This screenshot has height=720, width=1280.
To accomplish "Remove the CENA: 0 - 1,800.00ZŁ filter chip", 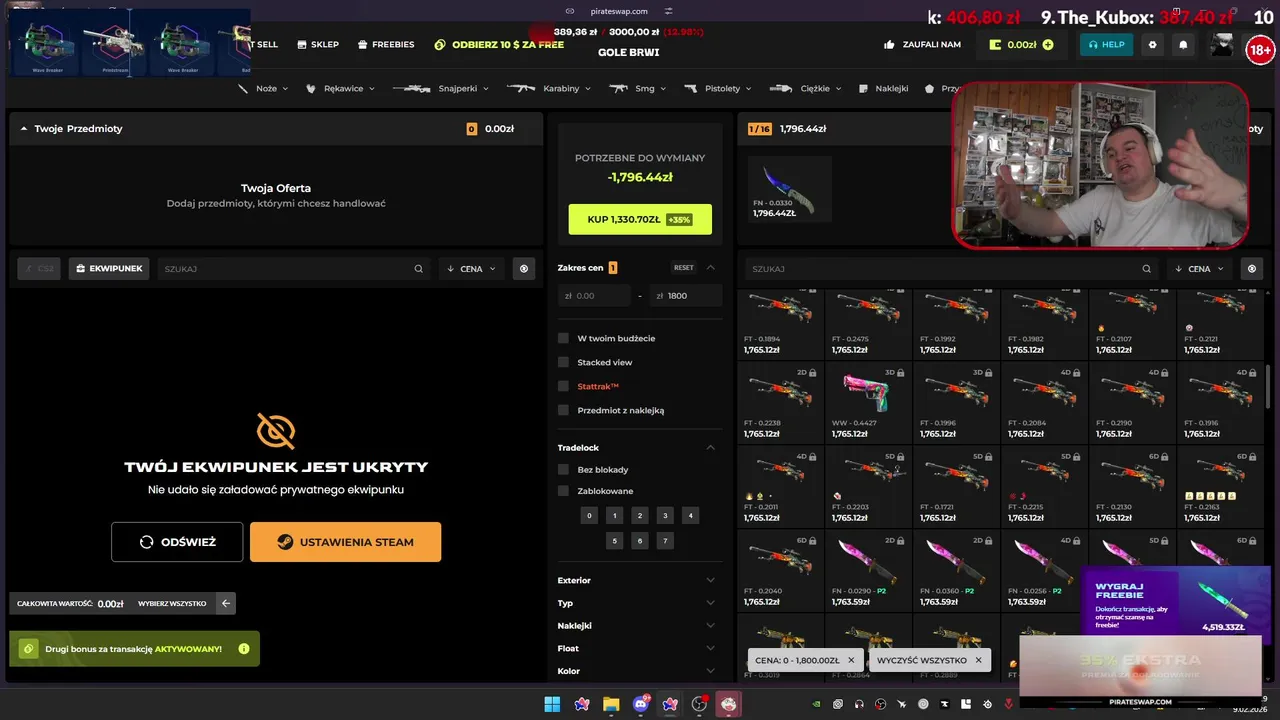I will coord(851,660).
